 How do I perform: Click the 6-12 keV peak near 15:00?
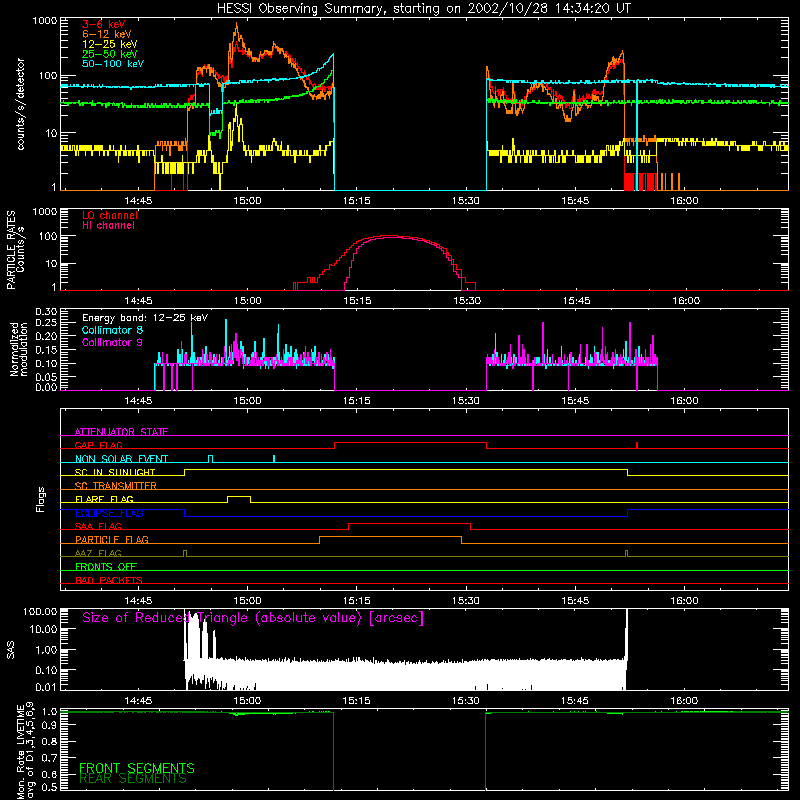(236, 26)
